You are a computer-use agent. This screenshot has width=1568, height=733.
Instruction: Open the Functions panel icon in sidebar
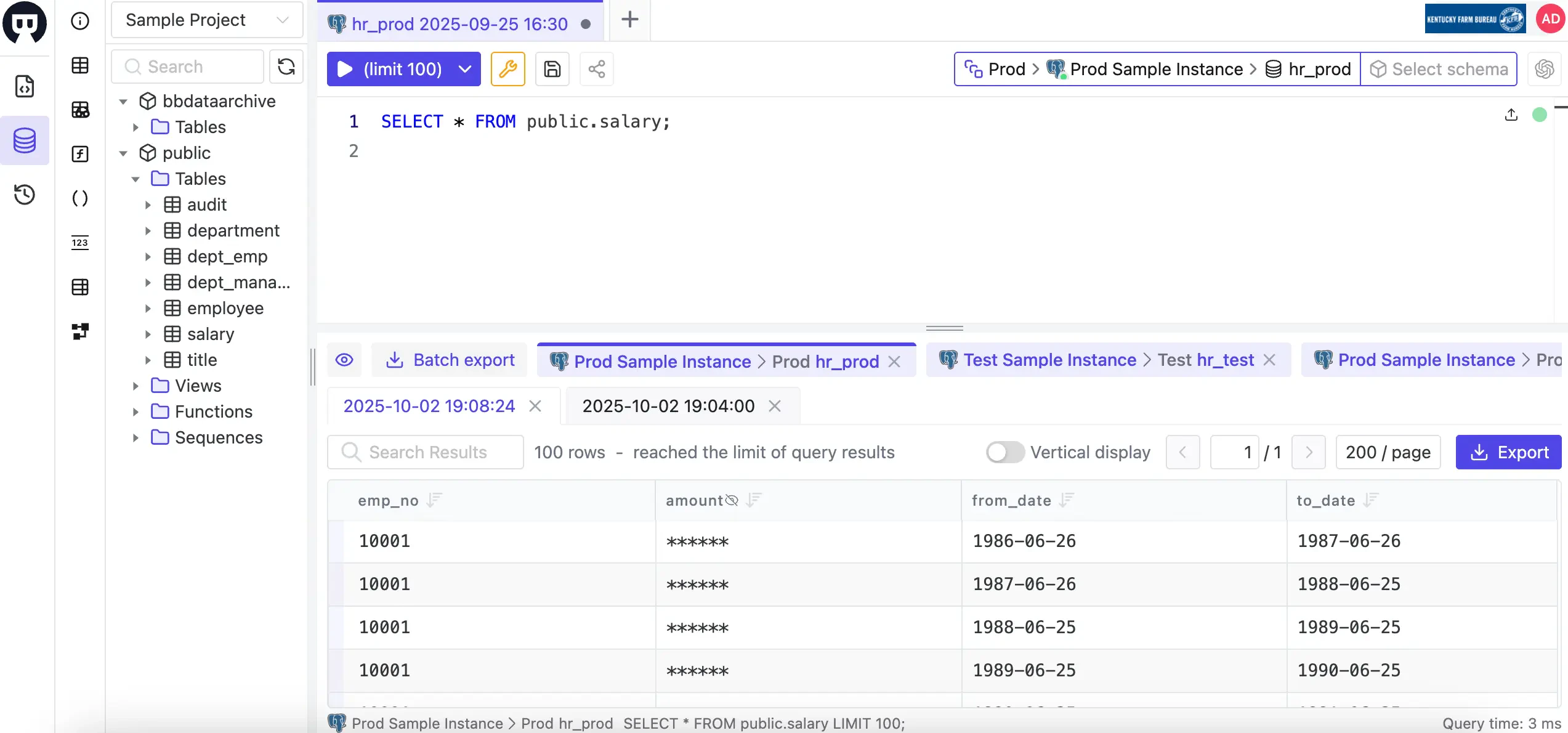tap(81, 154)
